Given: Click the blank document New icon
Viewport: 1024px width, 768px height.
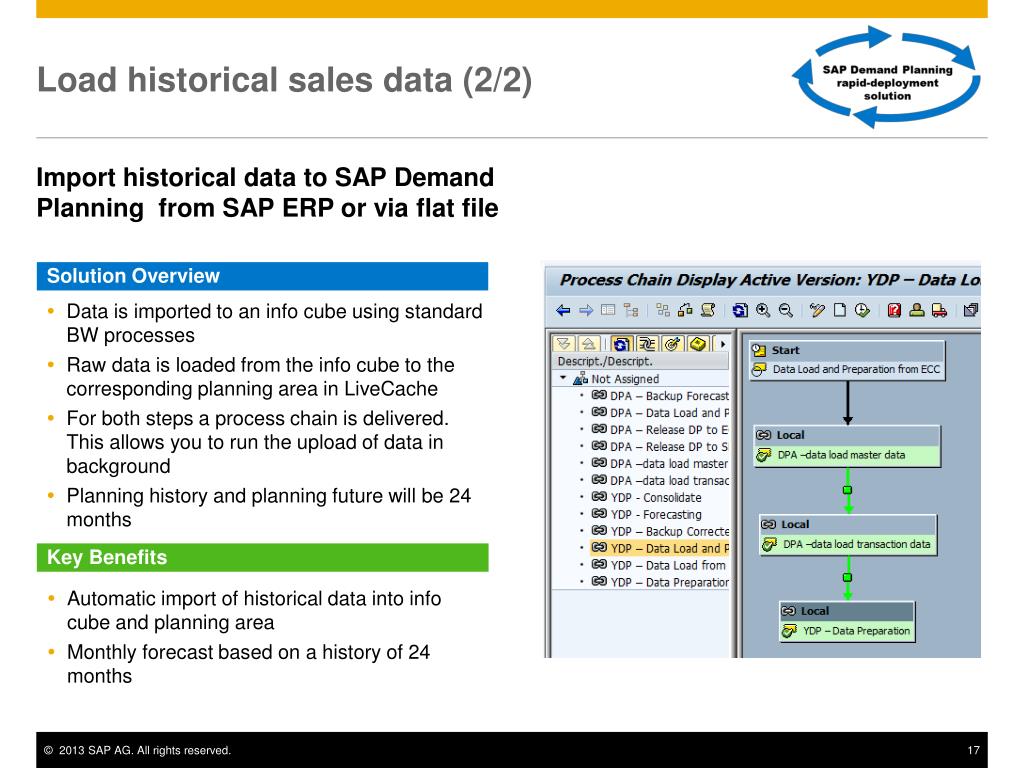Looking at the screenshot, I should tap(840, 310).
